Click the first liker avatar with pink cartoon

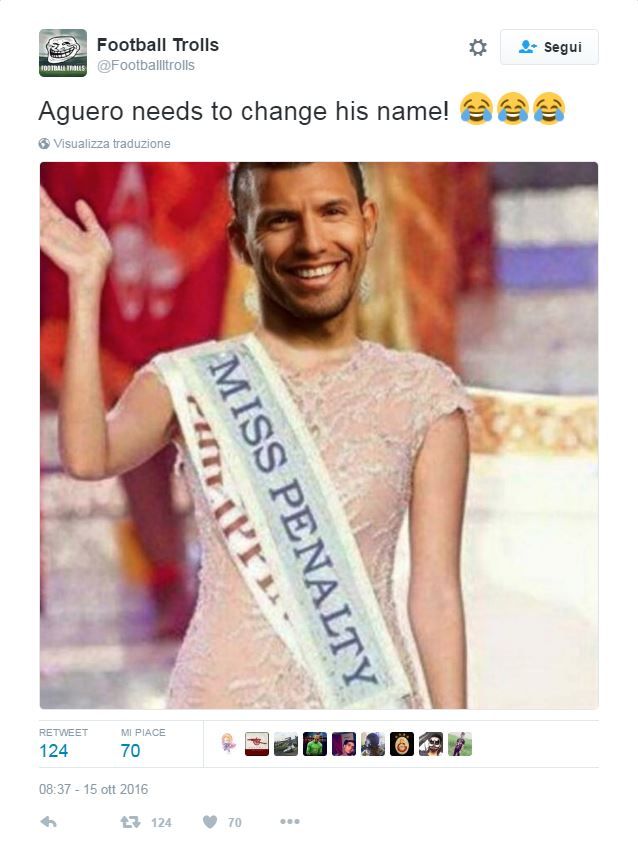228,744
